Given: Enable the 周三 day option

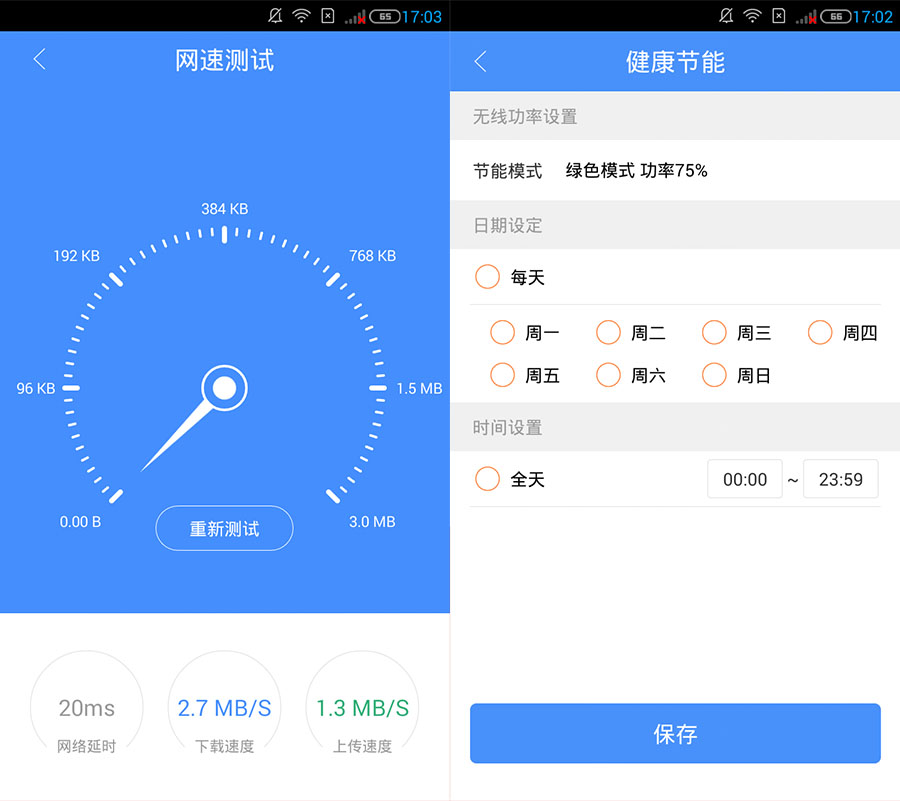Looking at the screenshot, I should pos(714,333).
